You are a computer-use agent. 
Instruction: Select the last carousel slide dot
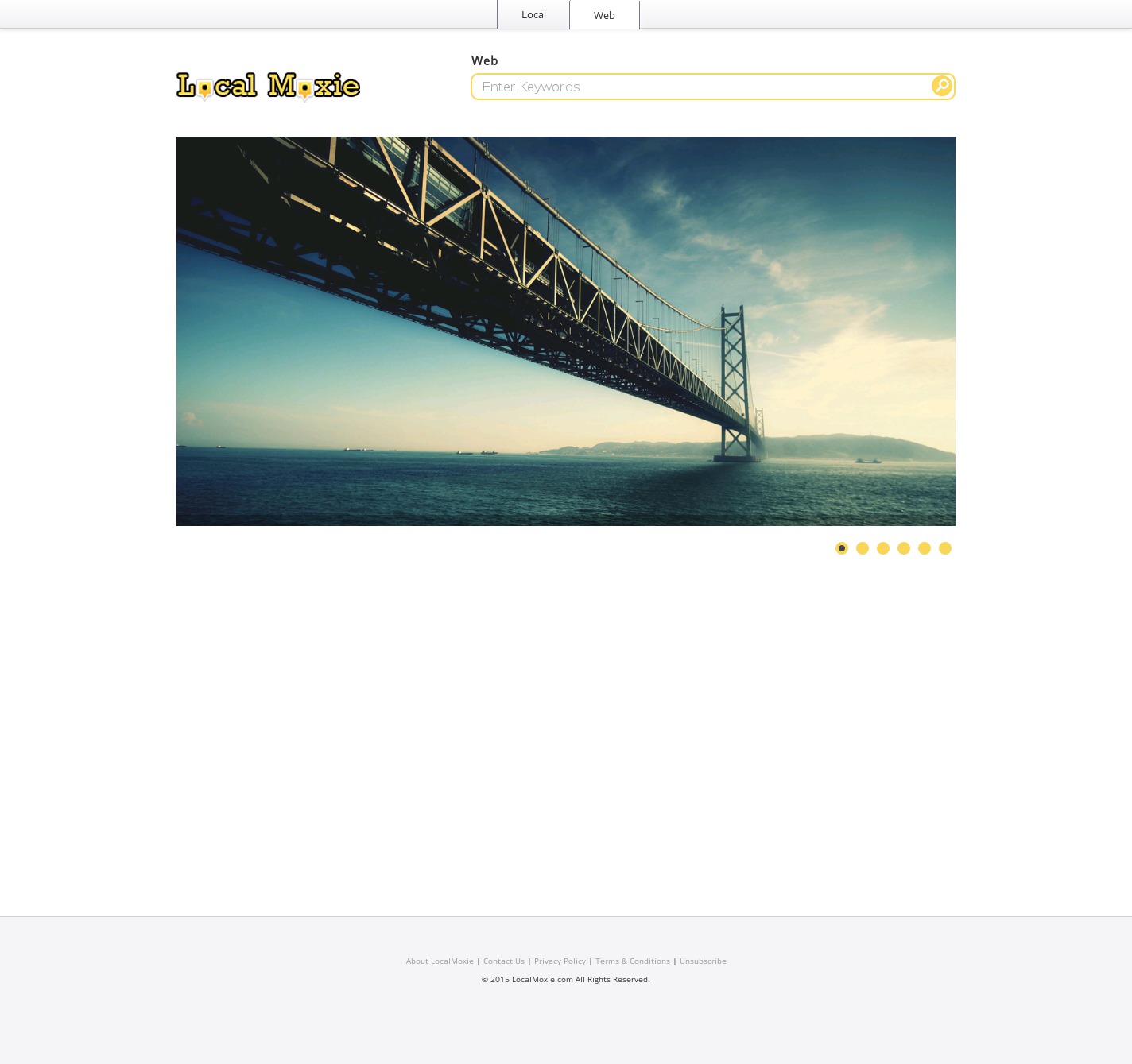tap(945, 548)
